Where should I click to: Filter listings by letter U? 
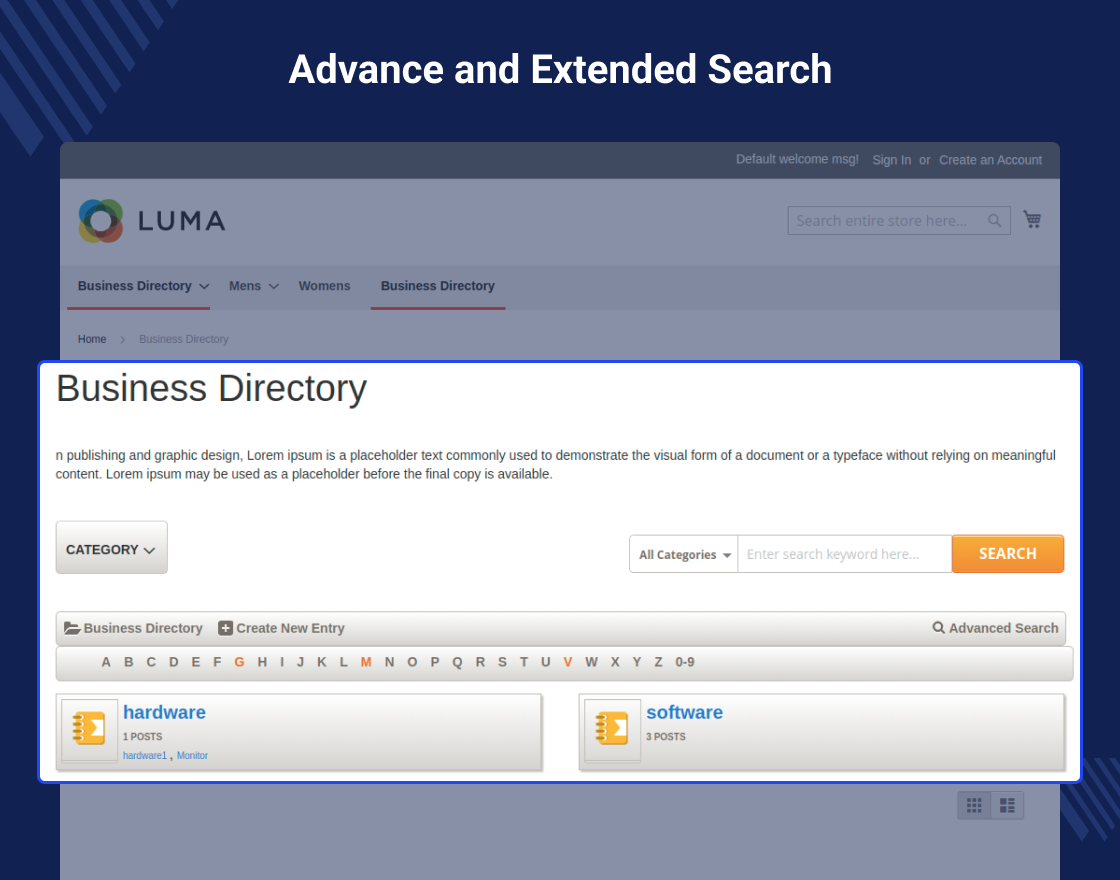546,662
